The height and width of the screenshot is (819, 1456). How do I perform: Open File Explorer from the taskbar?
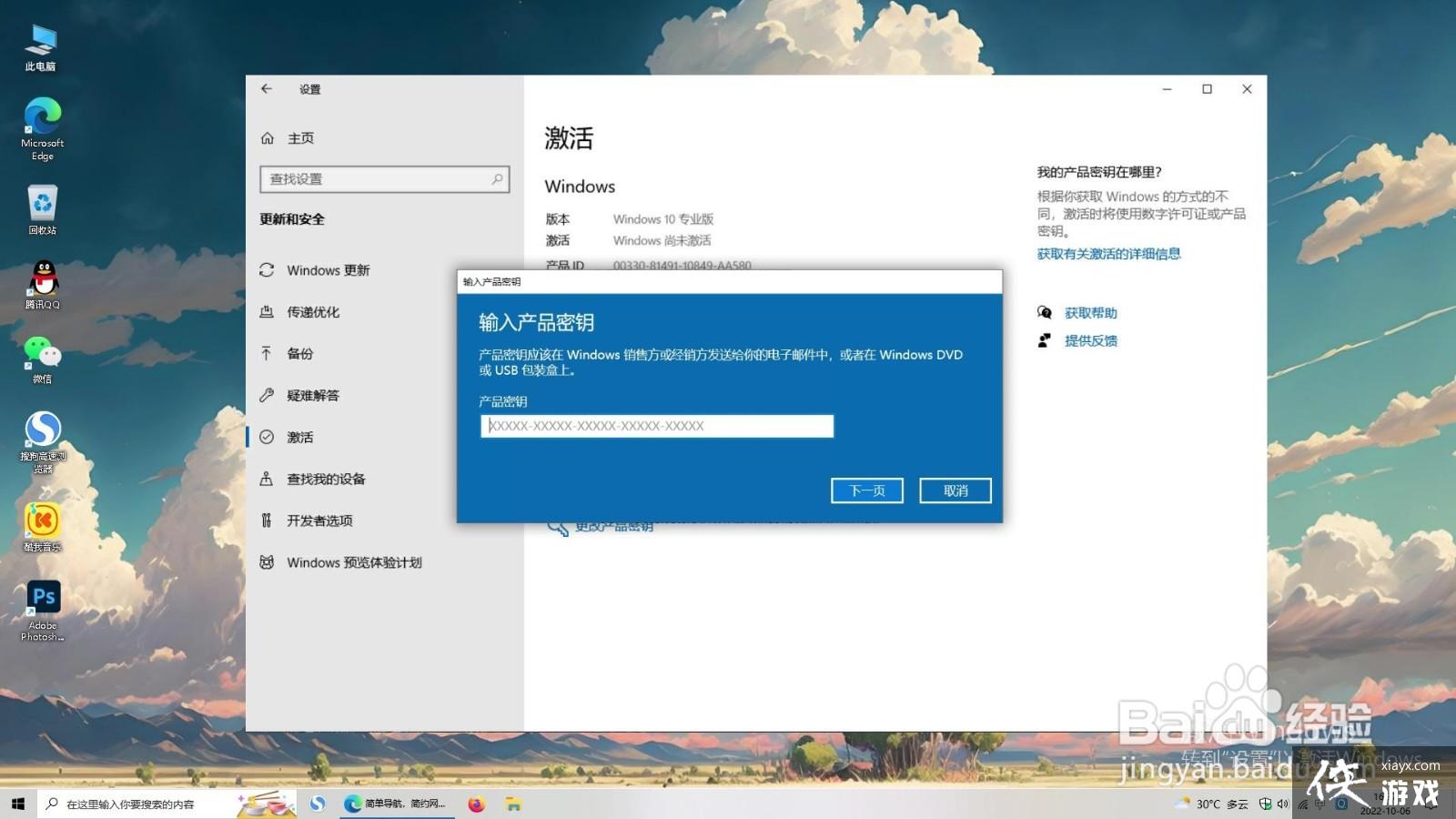pos(514,804)
